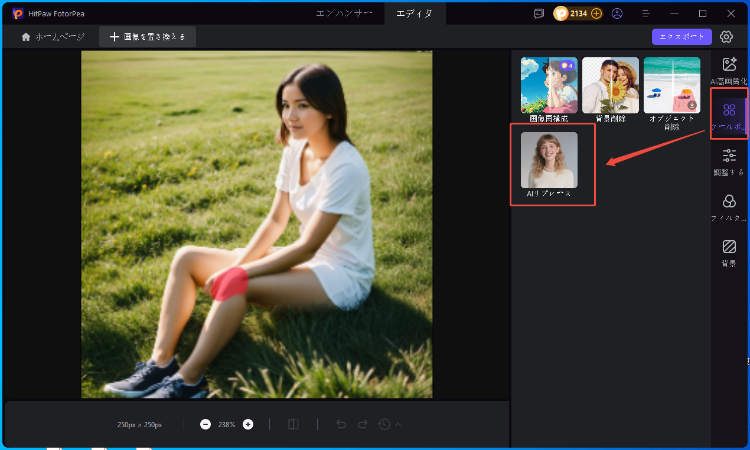This screenshot has height=450, width=750.
Task: Click the redo arrow
Action: [362, 424]
